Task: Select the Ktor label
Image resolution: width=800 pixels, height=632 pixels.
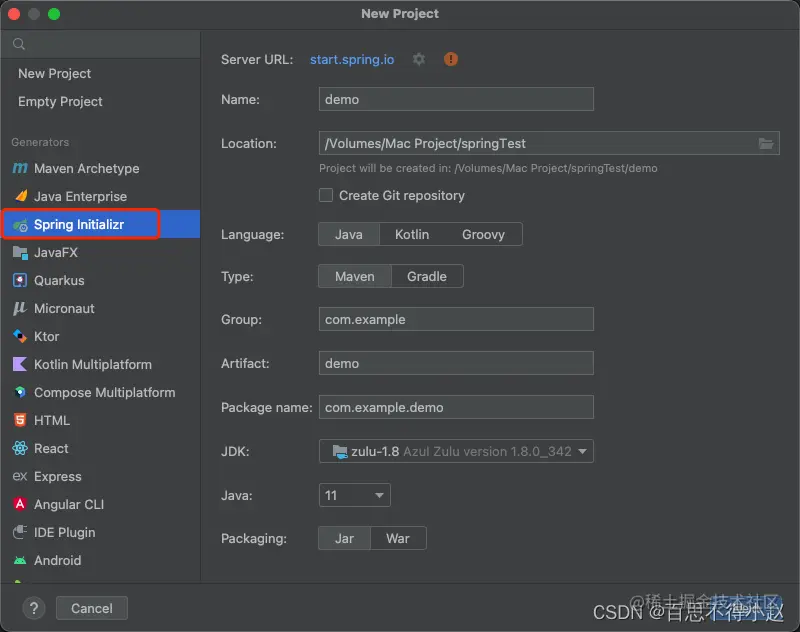Action: (x=46, y=336)
